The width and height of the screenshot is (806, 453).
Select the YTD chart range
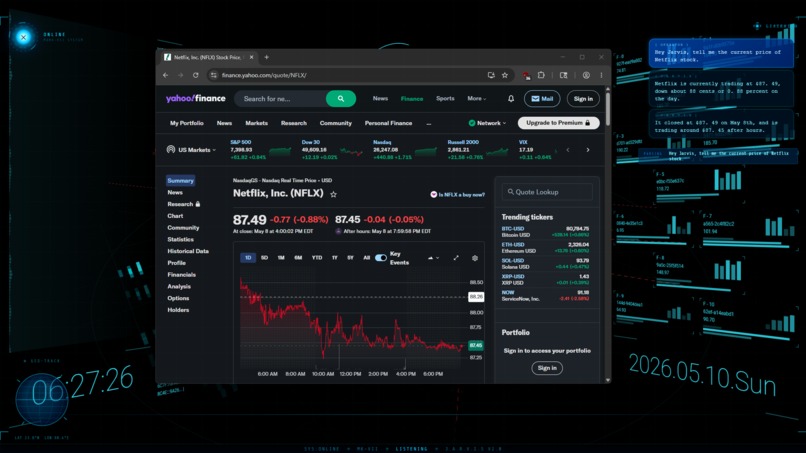click(x=317, y=258)
